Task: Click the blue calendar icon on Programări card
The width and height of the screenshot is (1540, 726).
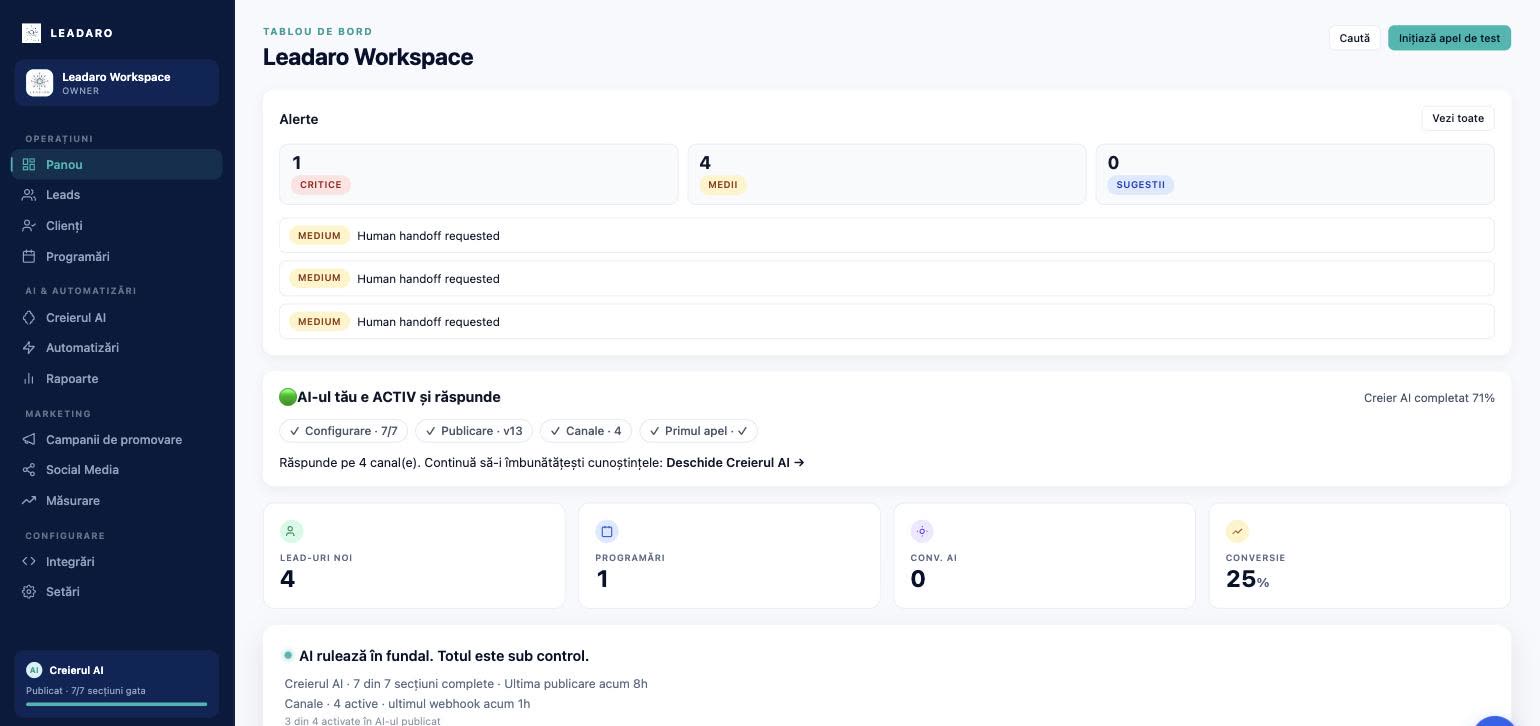Action: click(x=606, y=531)
